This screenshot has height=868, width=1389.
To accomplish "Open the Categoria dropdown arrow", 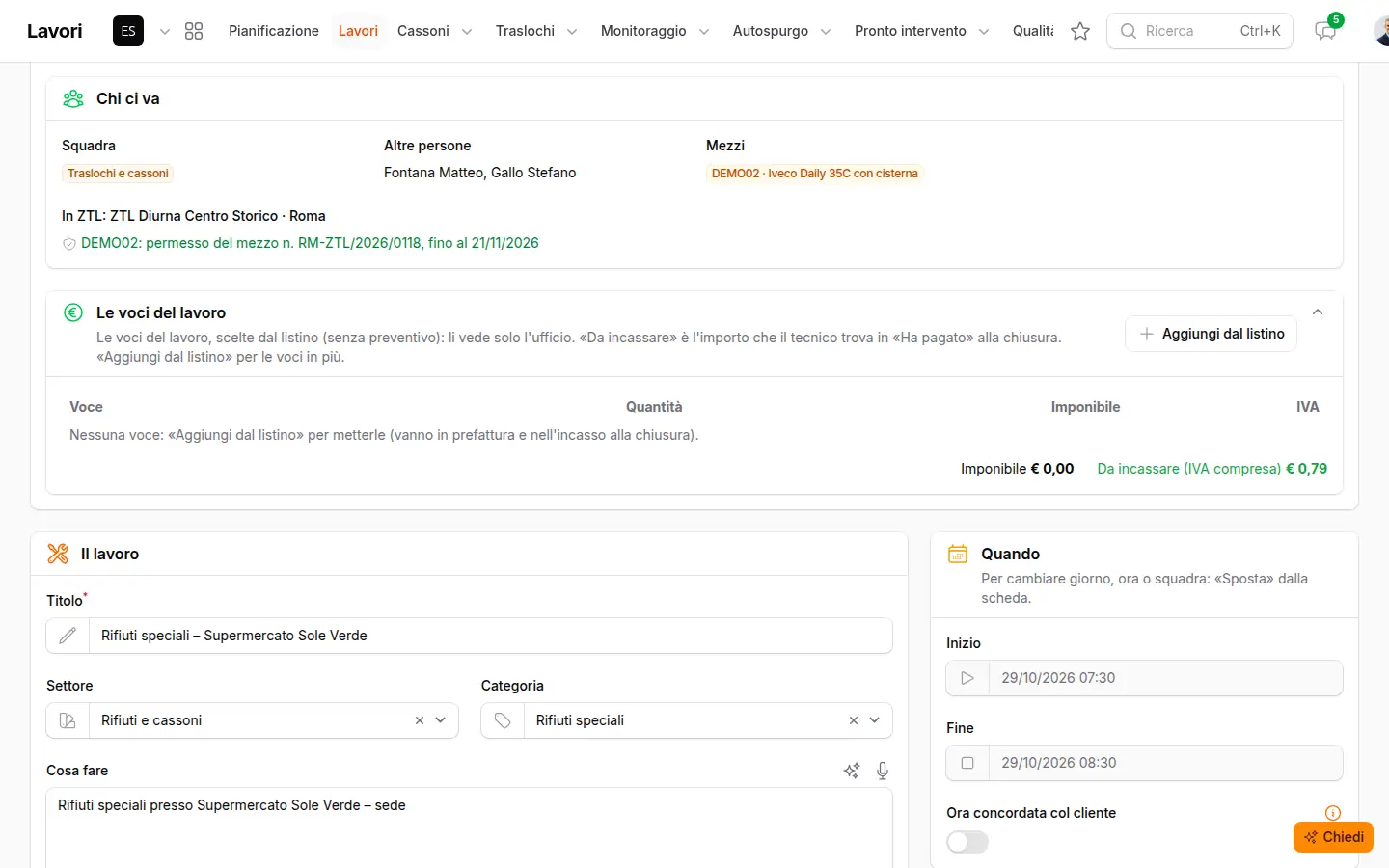I will (x=875, y=720).
